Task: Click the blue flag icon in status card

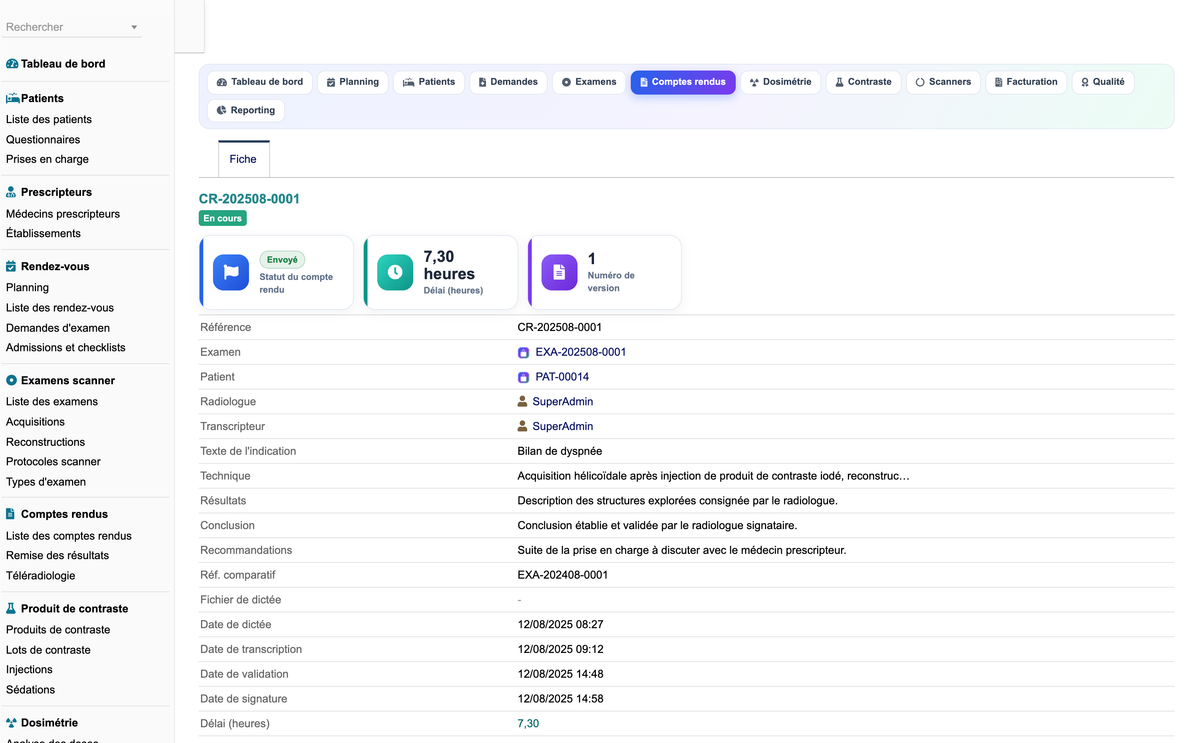Action: click(231, 272)
